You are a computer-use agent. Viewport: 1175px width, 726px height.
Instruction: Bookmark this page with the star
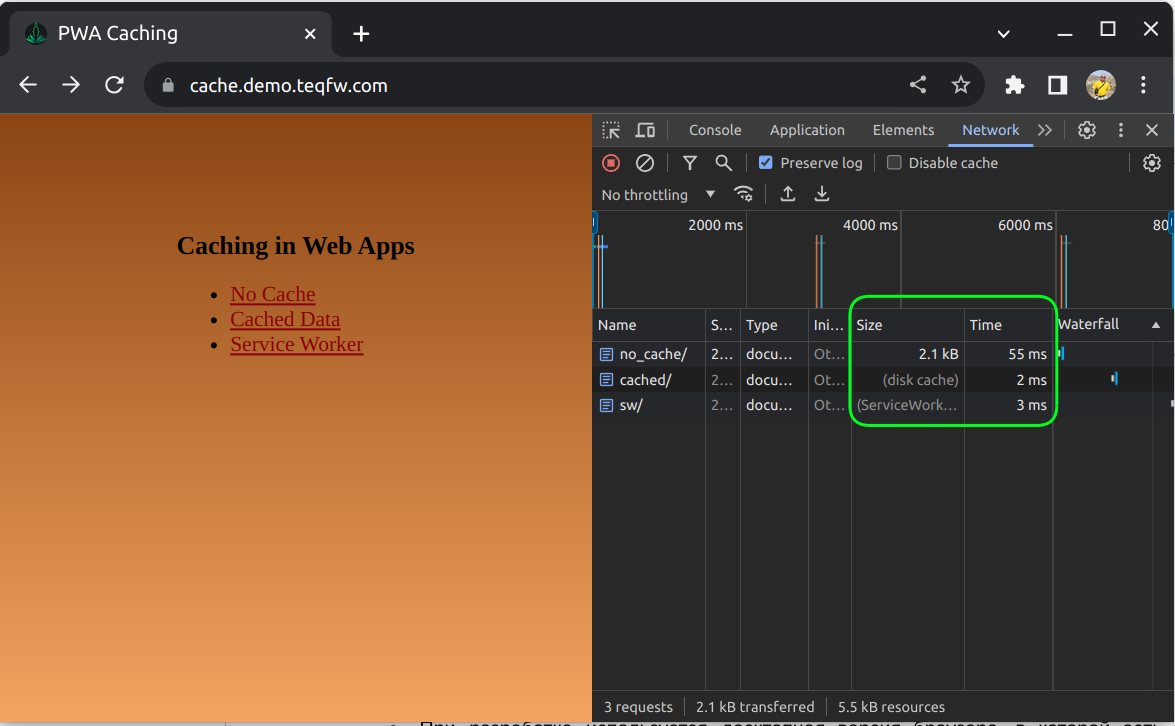961,85
